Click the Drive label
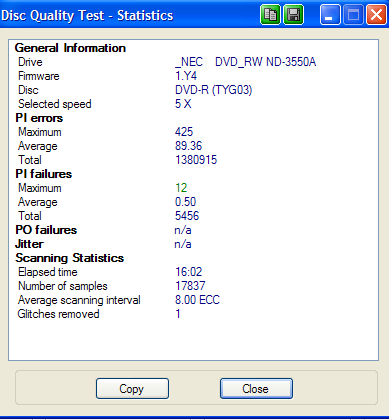Screen dimensions: 389x420 [30, 62]
